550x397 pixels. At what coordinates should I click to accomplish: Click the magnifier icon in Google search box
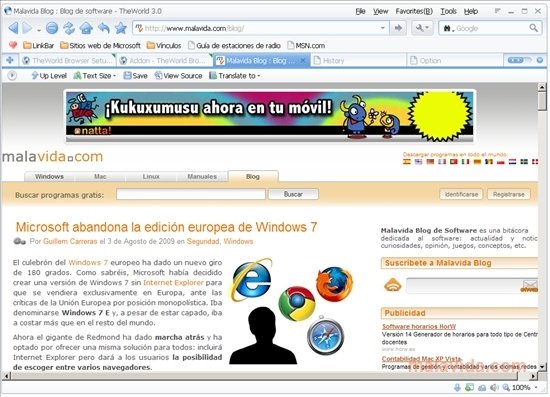533,28
